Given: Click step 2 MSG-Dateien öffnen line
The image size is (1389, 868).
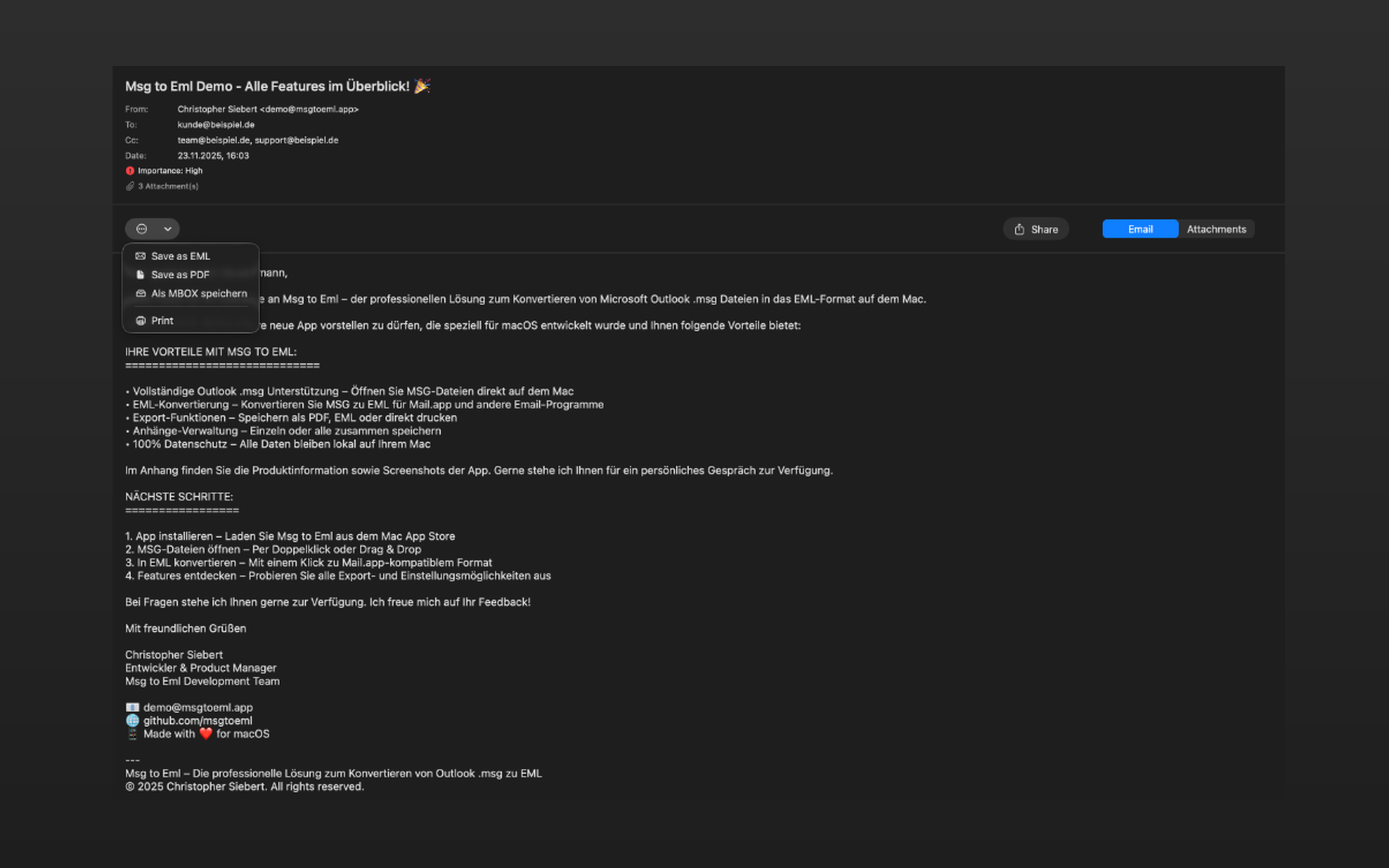Looking at the screenshot, I should coord(273,549).
